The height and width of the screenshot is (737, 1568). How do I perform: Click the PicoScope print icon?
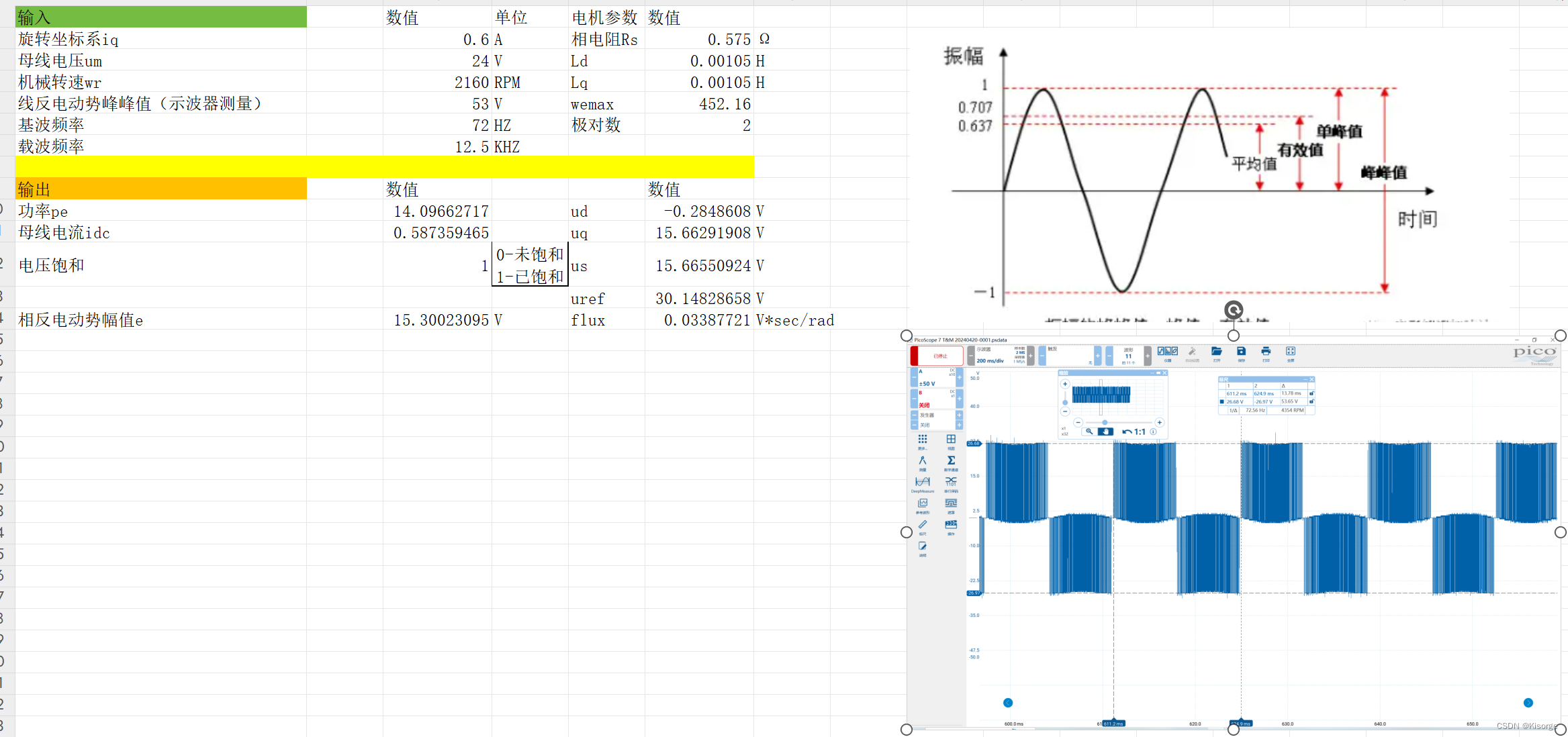(1266, 351)
